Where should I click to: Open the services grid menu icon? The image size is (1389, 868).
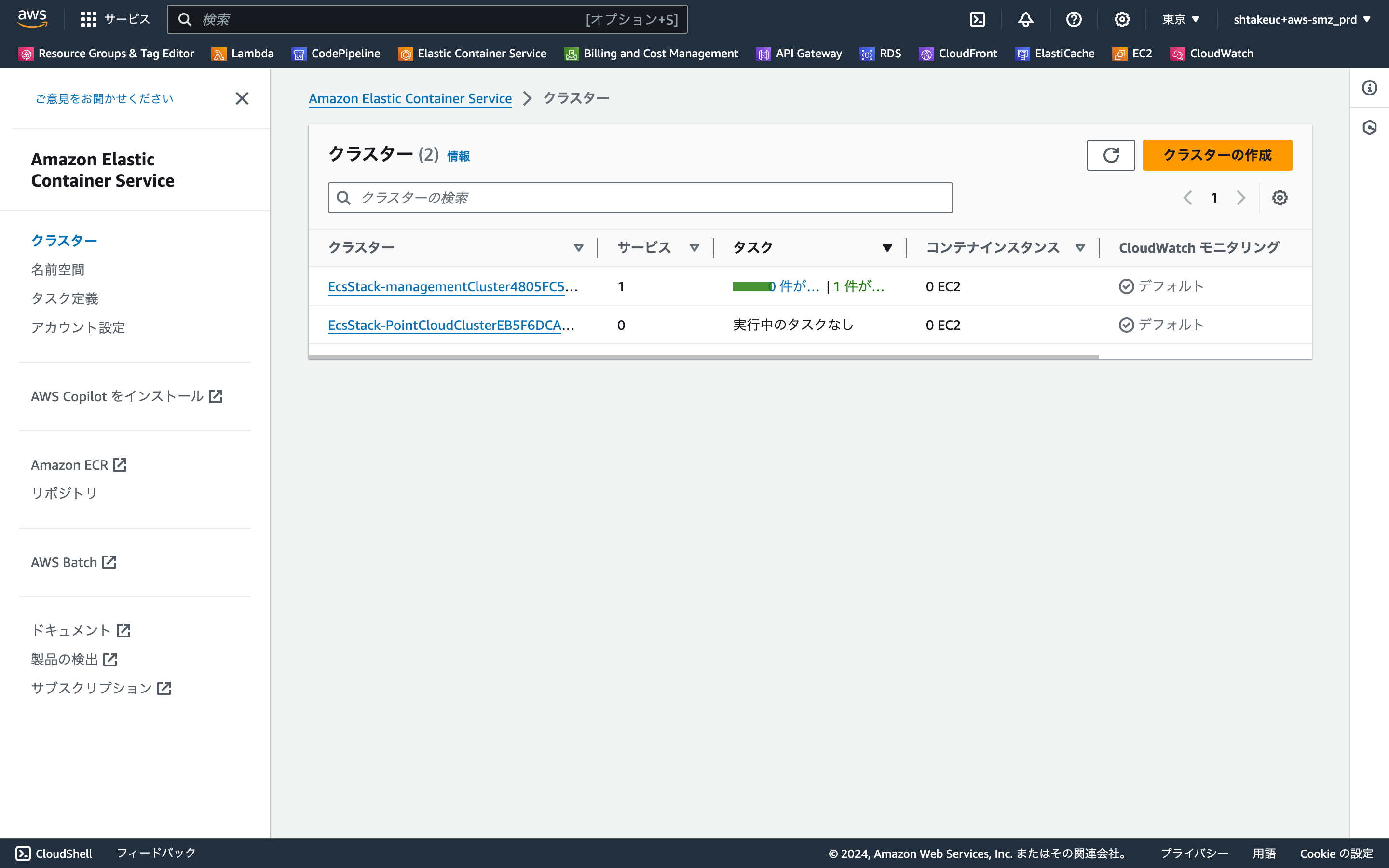(88, 19)
